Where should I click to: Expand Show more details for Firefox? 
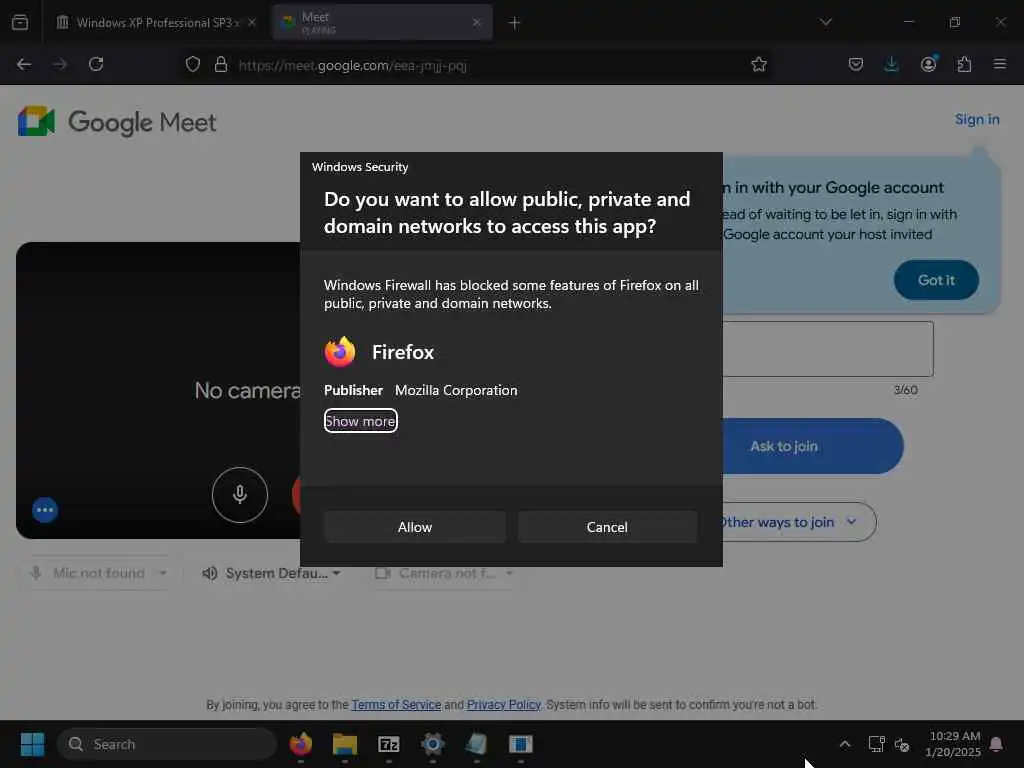pyautogui.click(x=360, y=421)
